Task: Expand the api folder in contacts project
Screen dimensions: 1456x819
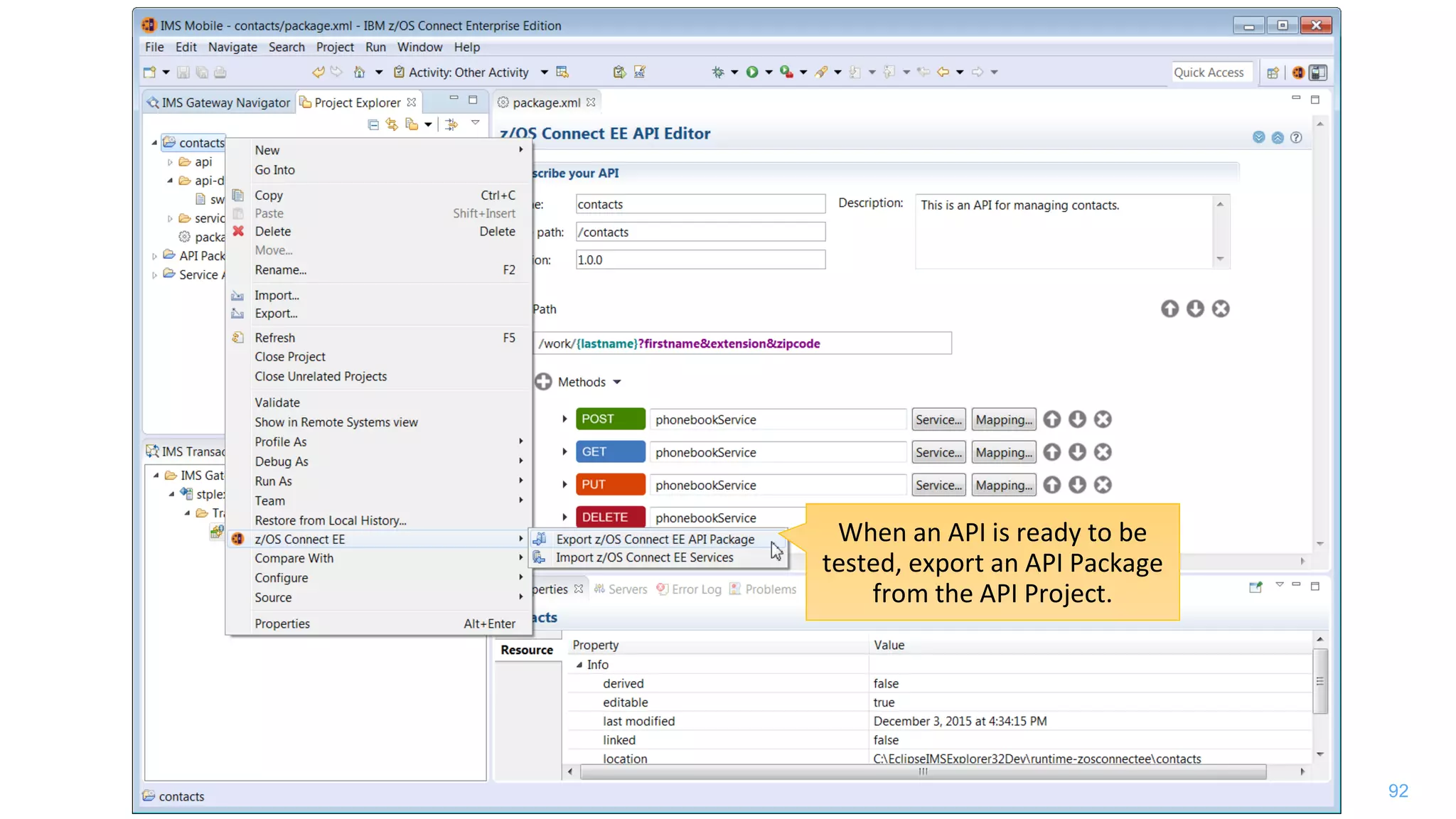Action: click(x=170, y=162)
